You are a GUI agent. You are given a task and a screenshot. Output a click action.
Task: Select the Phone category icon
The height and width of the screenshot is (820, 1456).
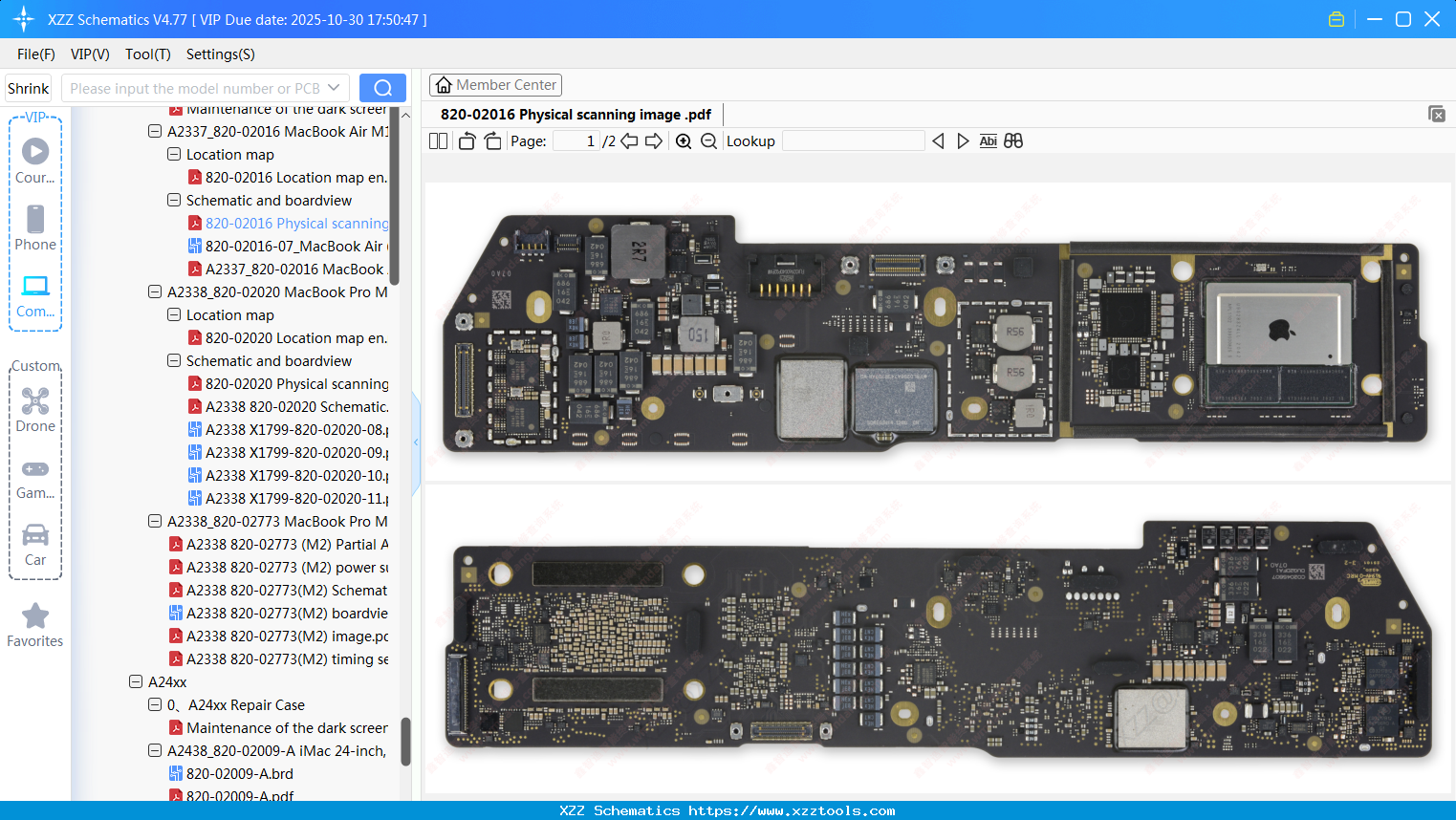[35, 227]
